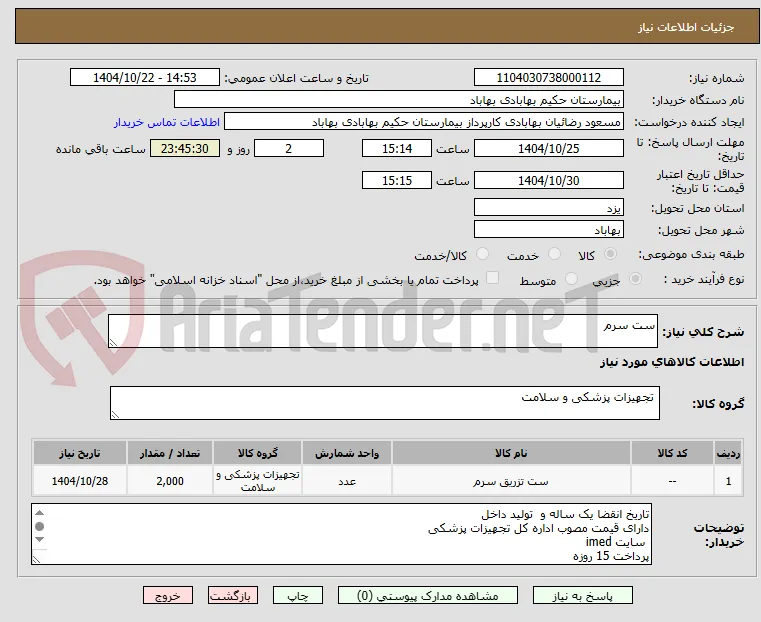Viewport: 761px width, 622px height.
Task: Click the remaining time field 23:45:30
Action: point(185,148)
